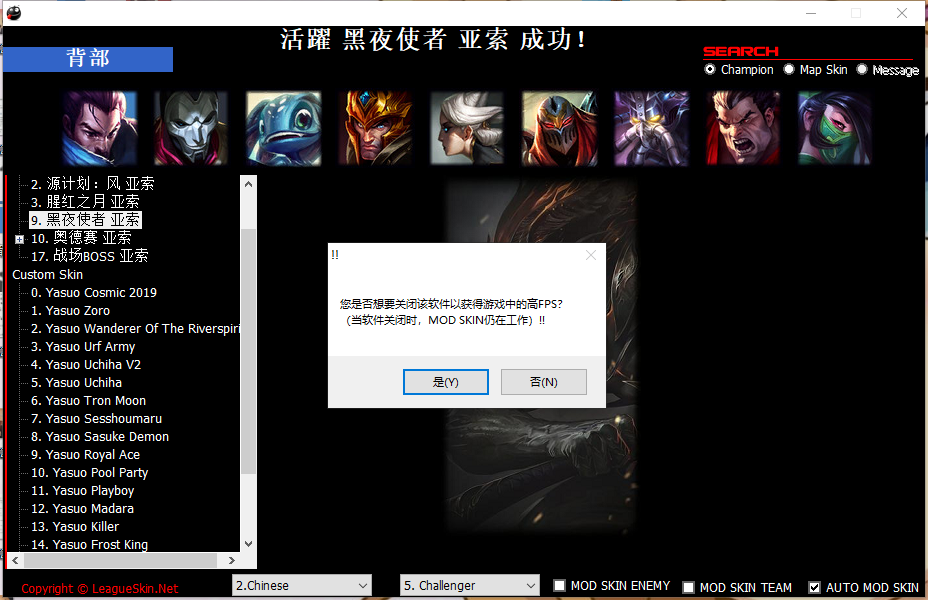Select skin 9. 黑夜使者 亚索
This screenshot has width=928, height=600.
coord(85,220)
